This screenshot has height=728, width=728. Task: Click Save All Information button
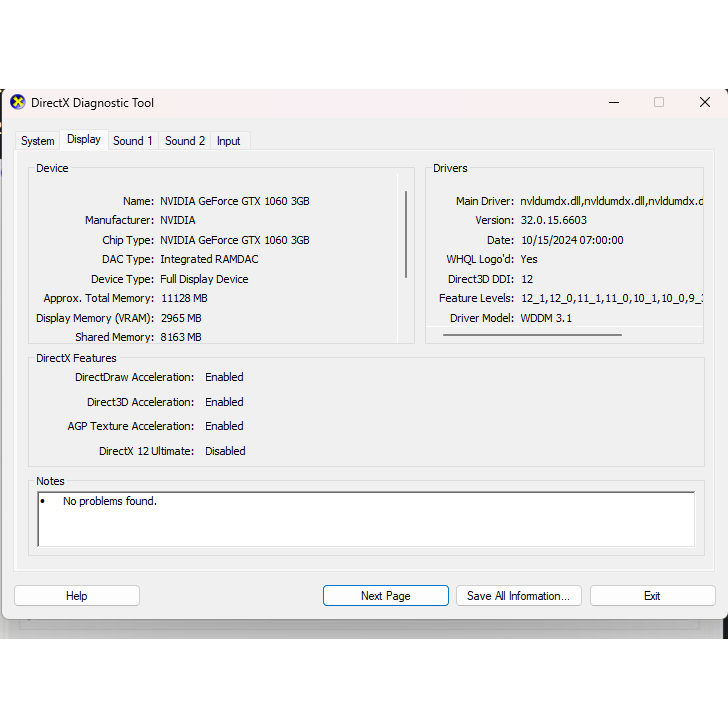click(x=519, y=596)
